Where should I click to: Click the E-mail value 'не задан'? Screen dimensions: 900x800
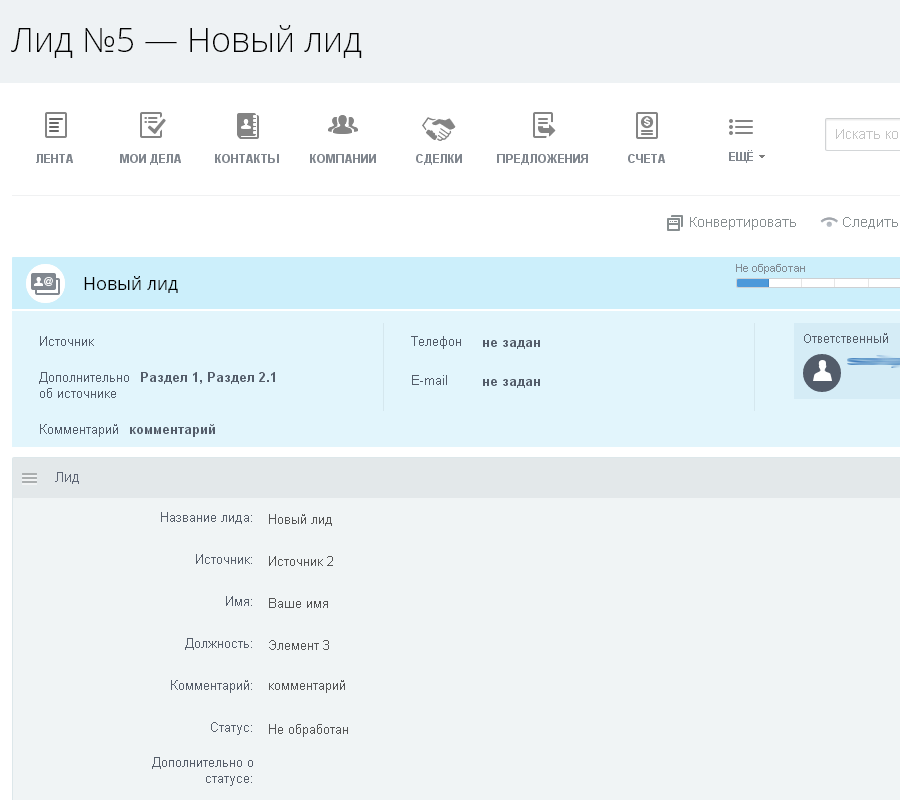pos(511,382)
